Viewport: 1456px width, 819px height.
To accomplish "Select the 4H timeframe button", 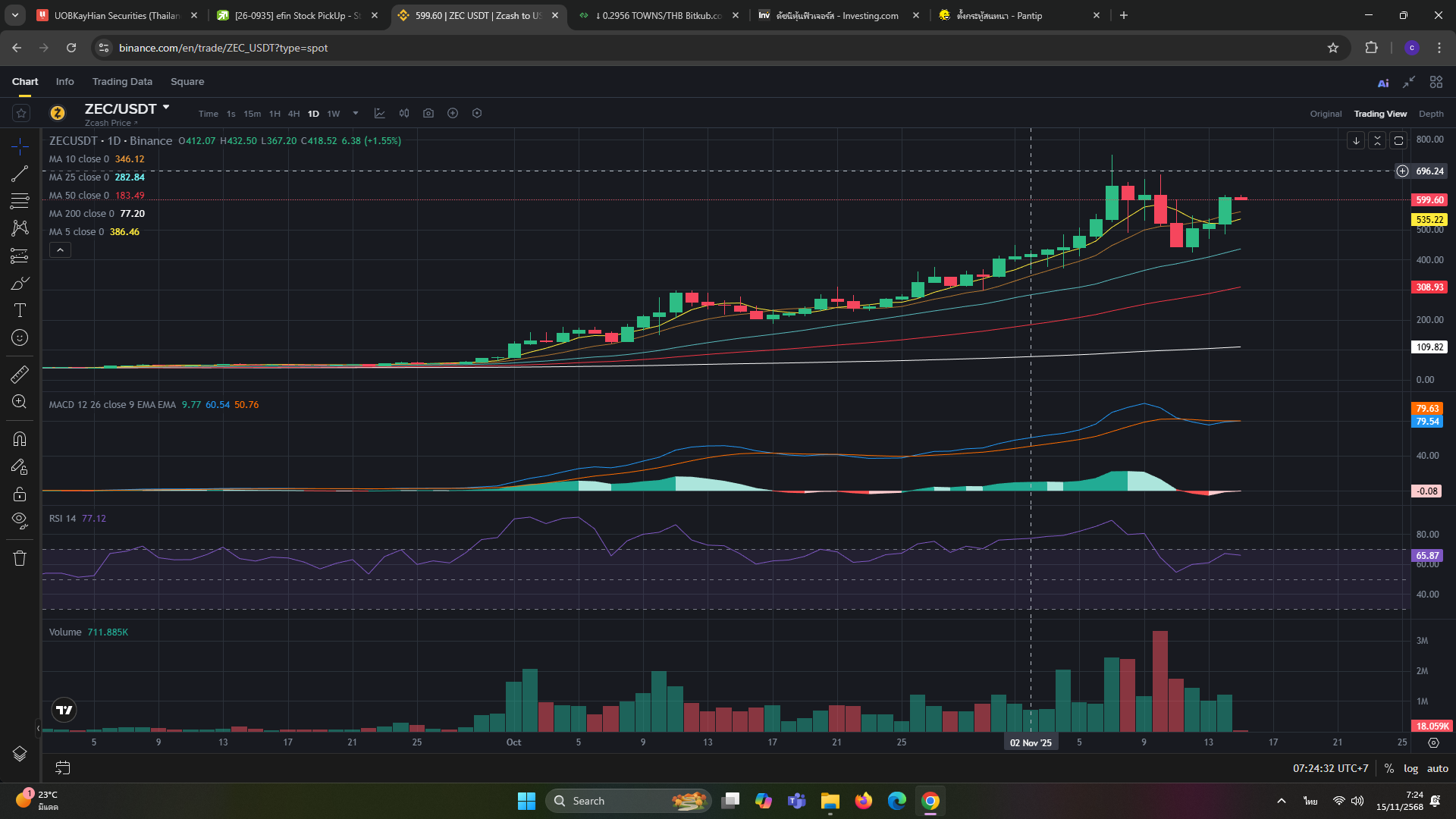I will 293,114.
